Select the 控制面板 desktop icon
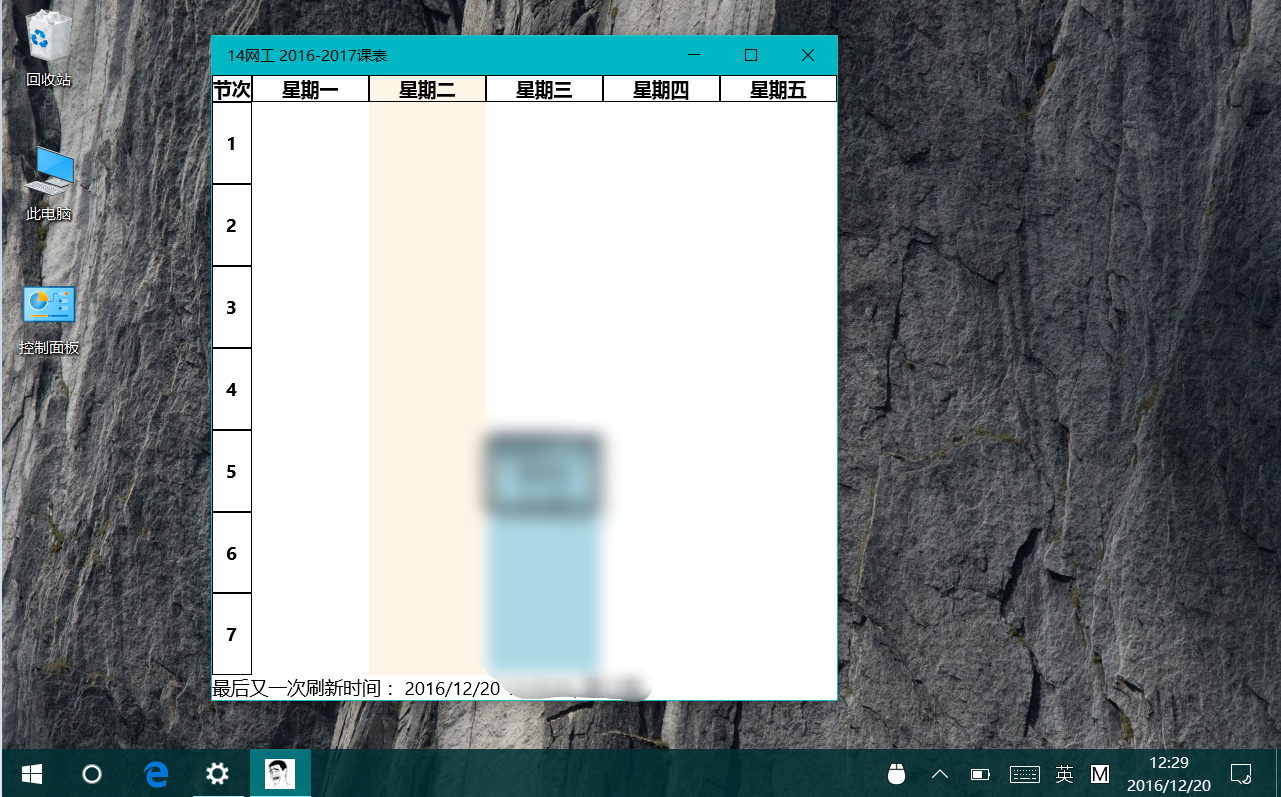Viewport: 1281px width, 797px height. click(x=49, y=318)
